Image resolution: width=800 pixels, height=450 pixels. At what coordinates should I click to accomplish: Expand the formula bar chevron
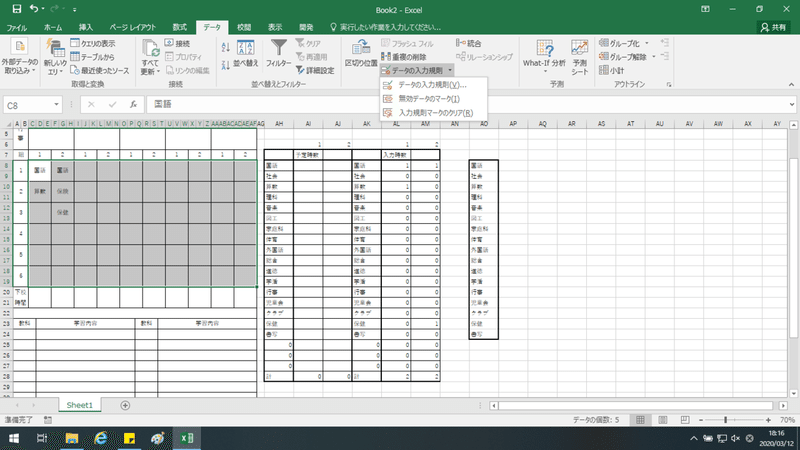[792, 104]
